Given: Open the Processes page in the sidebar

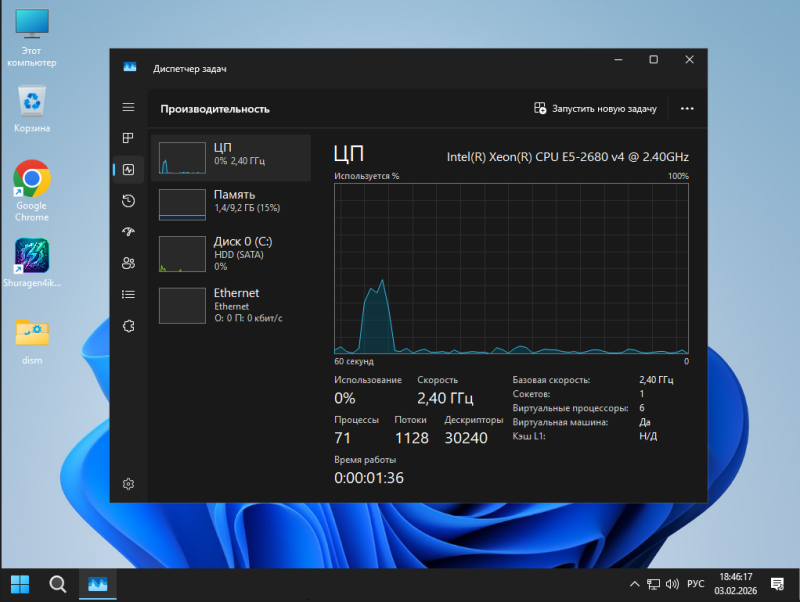Looking at the screenshot, I should [x=128, y=138].
